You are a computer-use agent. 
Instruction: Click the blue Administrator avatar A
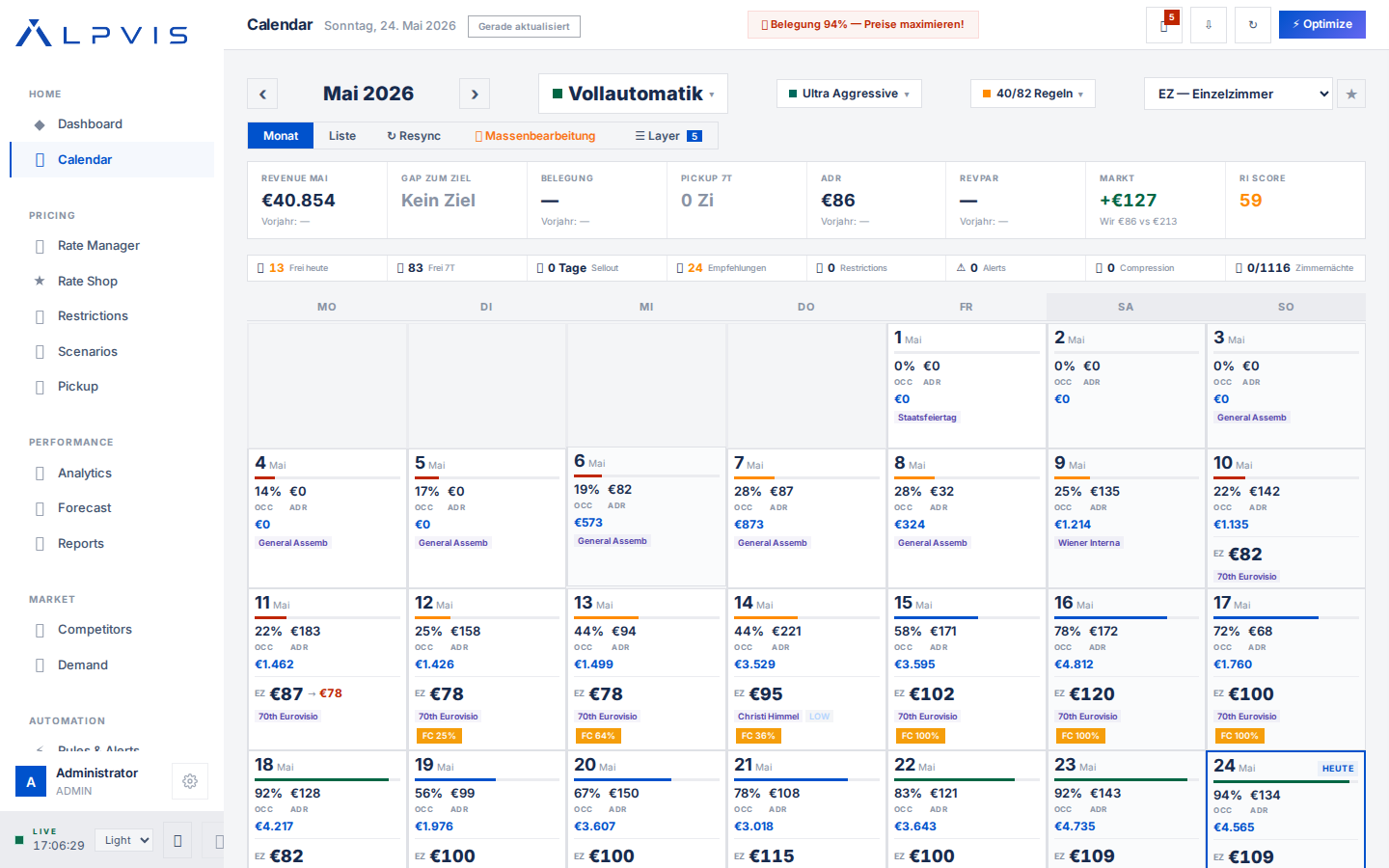31,781
